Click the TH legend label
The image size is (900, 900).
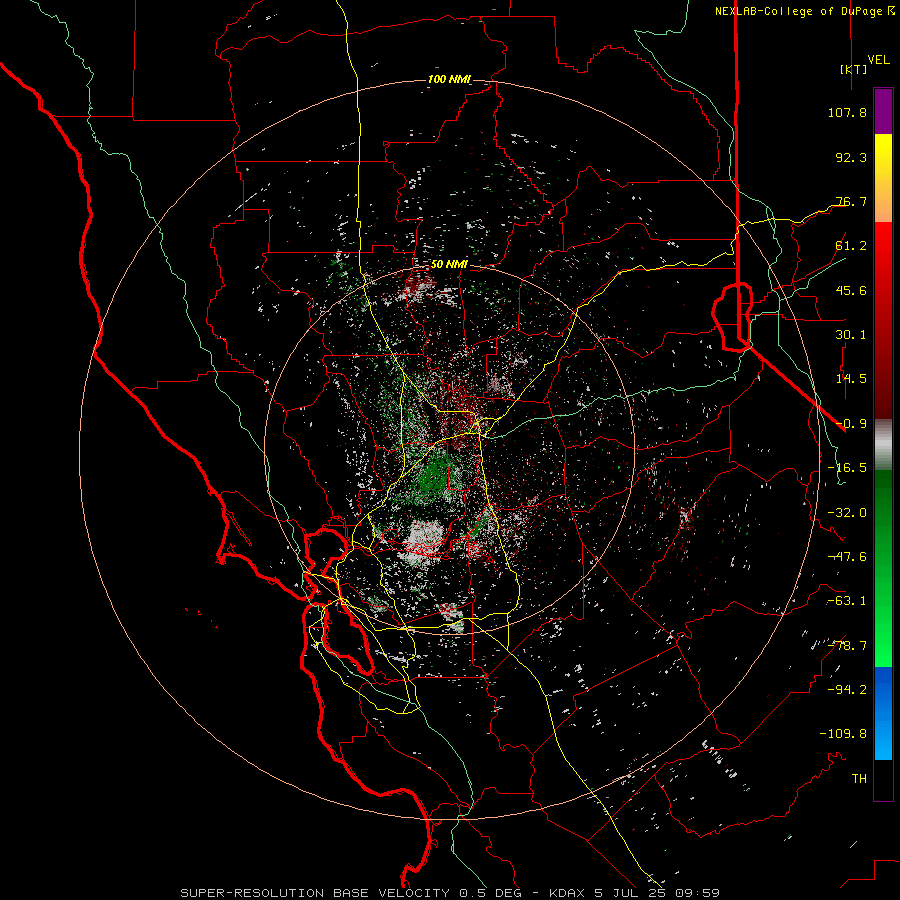pos(859,778)
